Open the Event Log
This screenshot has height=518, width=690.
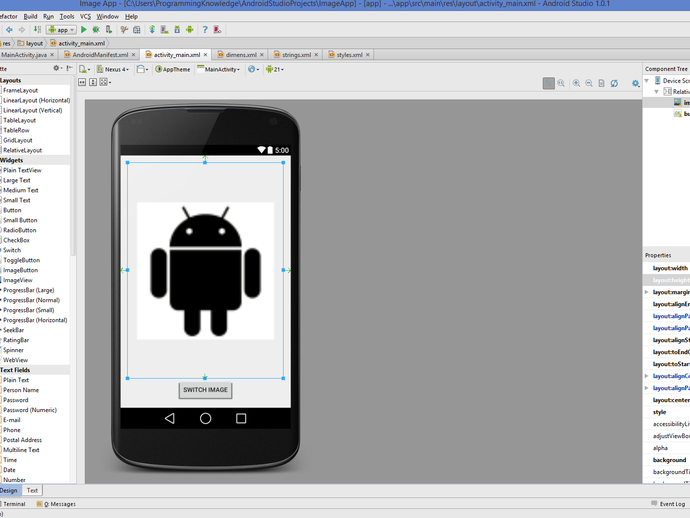coord(668,504)
